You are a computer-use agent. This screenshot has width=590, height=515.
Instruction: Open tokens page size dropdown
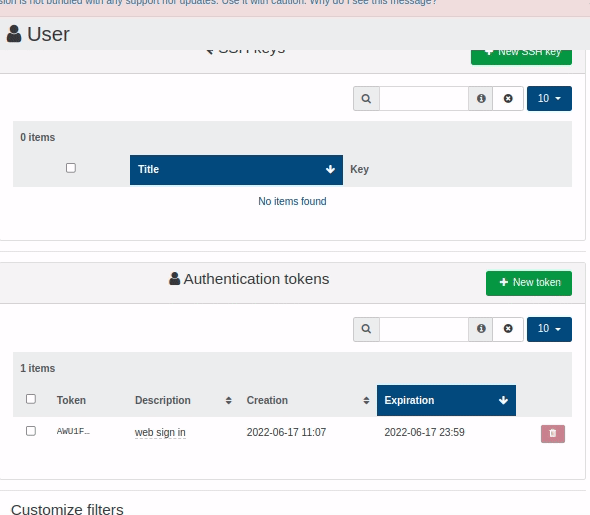click(549, 329)
